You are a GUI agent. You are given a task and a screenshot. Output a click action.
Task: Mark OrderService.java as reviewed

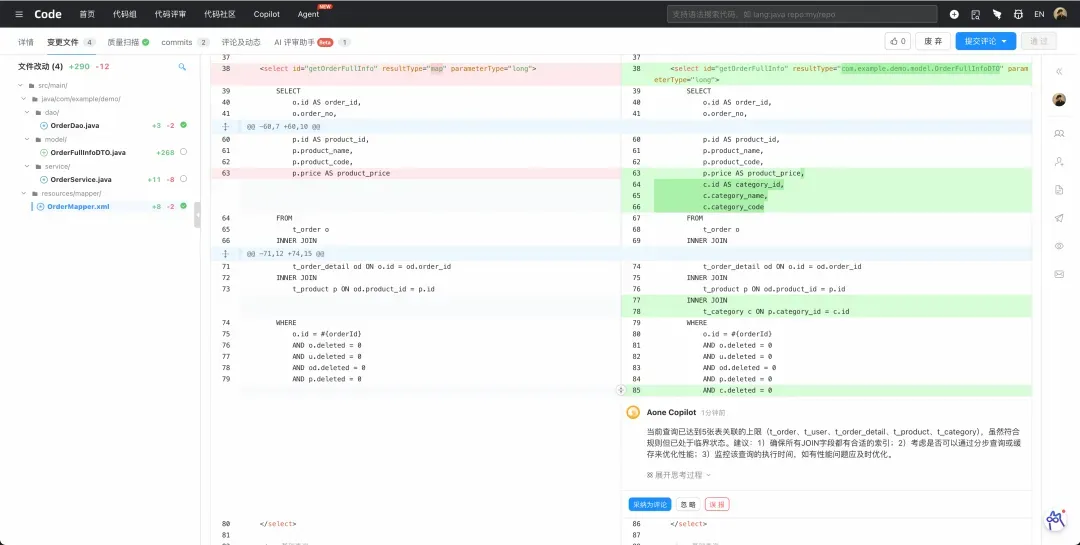pyautogui.click(x=183, y=178)
